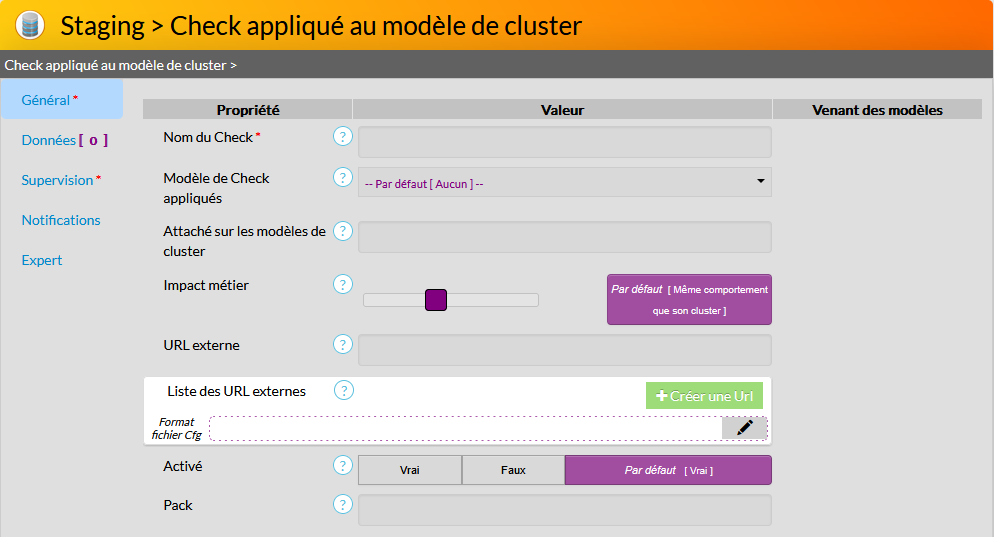Click help icon beside Impact métier
Image resolution: width=994 pixels, height=537 pixels.
click(x=343, y=285)
